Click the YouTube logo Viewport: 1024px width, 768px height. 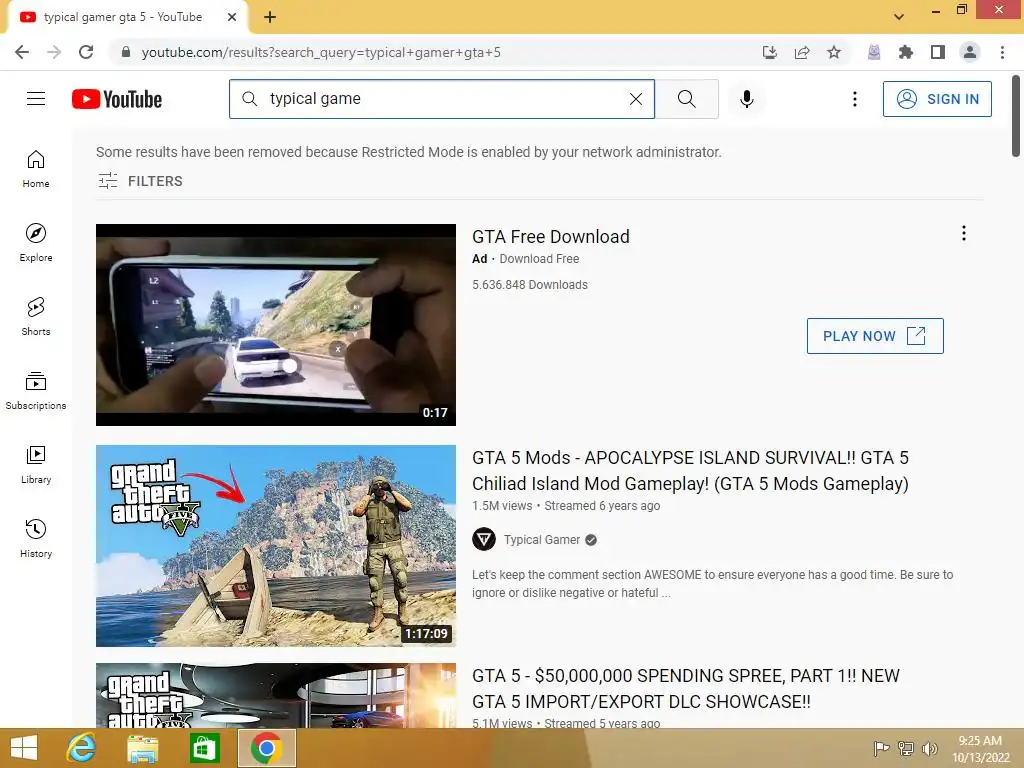pyautogui.click(x=117, y=99)
